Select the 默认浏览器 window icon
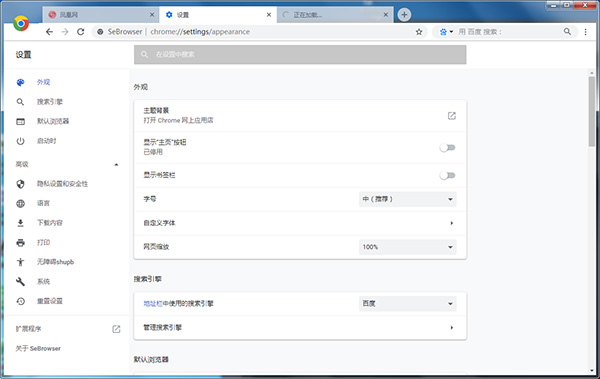 coord(20,121)
